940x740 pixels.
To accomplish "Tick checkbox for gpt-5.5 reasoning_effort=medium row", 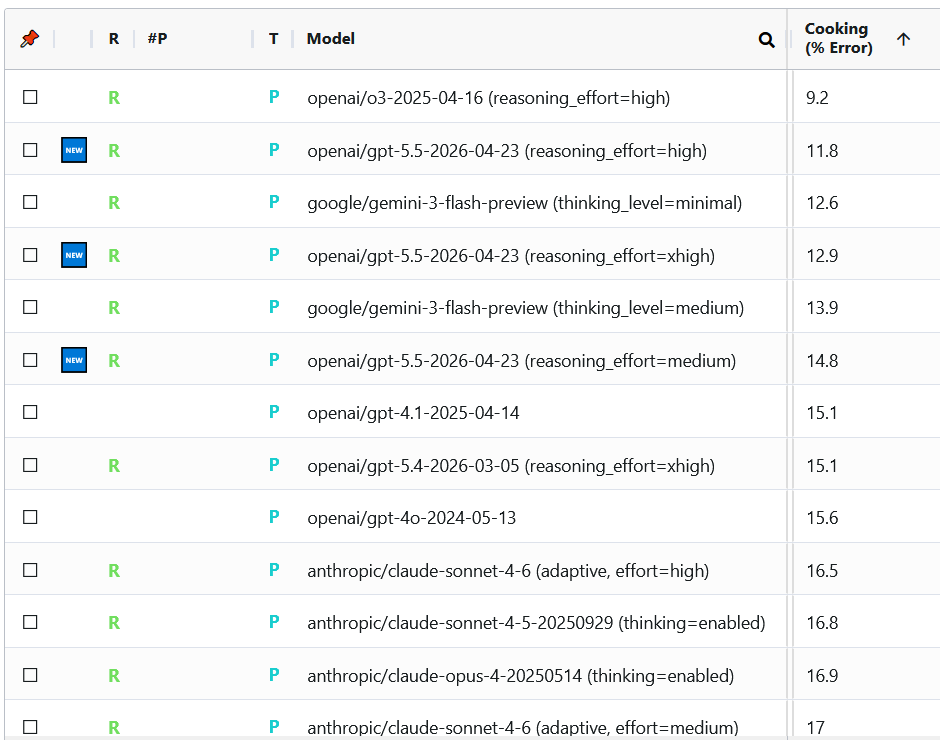I will (30, 360).
